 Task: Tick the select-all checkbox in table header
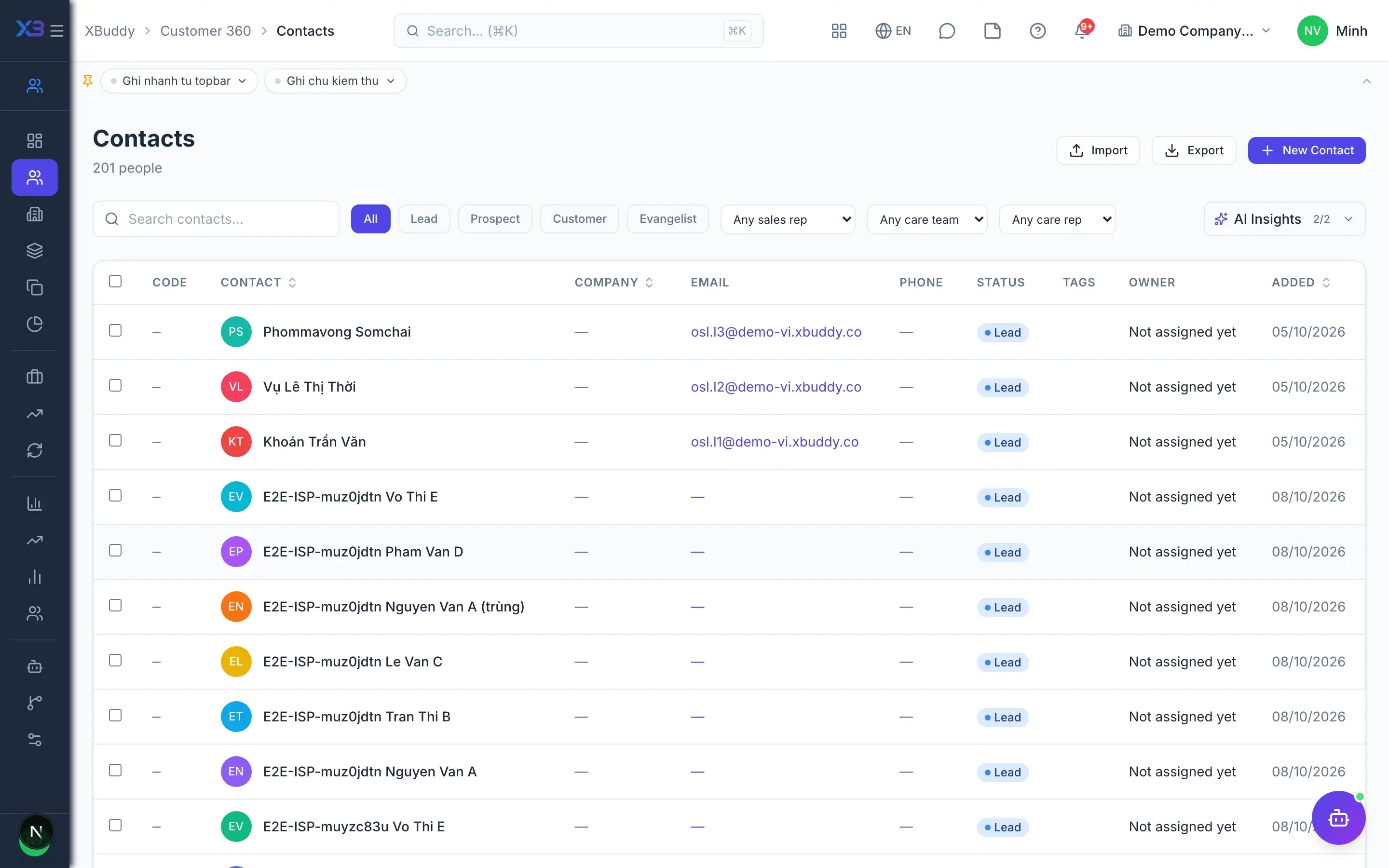[115, 281]
